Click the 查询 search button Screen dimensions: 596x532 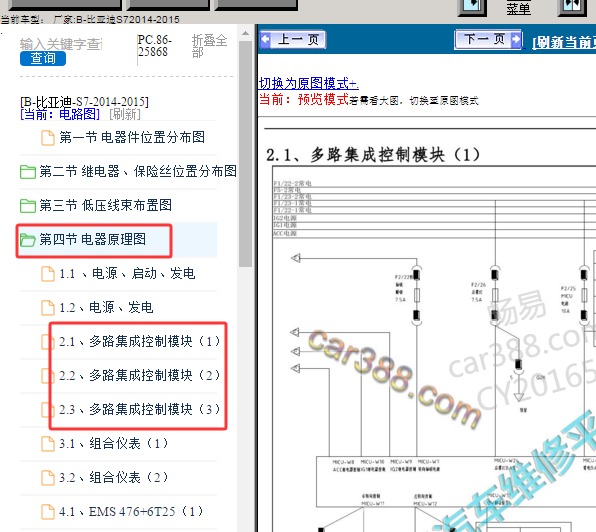(43, 59)
